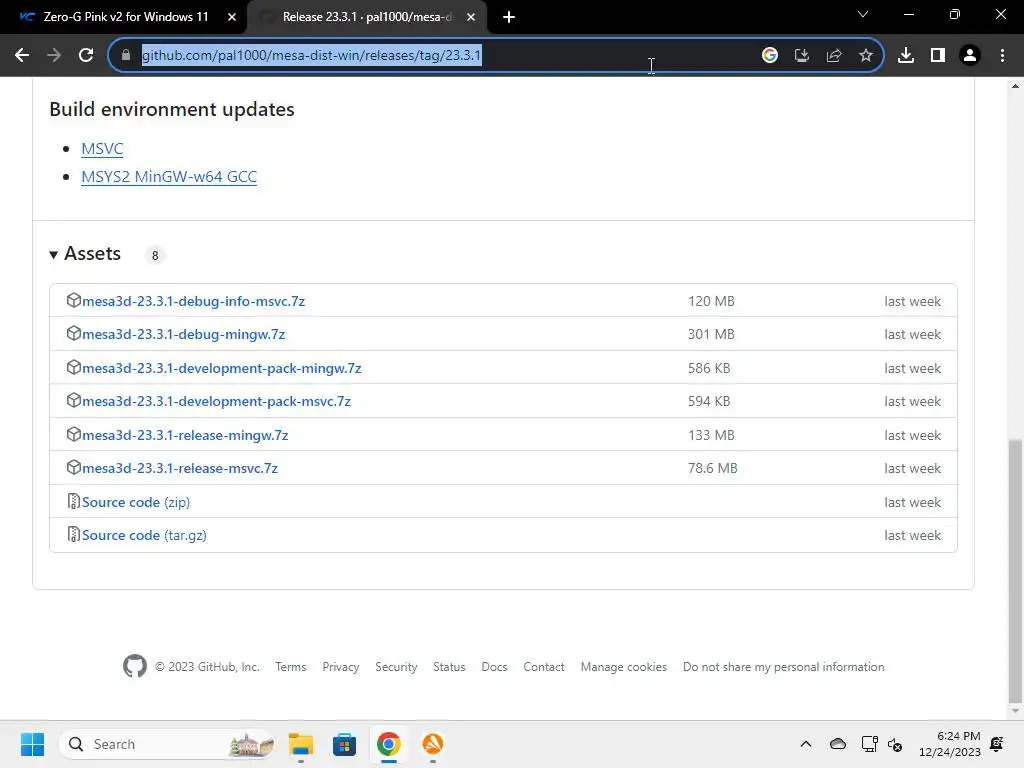This screenshot has height=768, width=1024.
Task: View site information lock icon
Action: (x=126, y=56)
